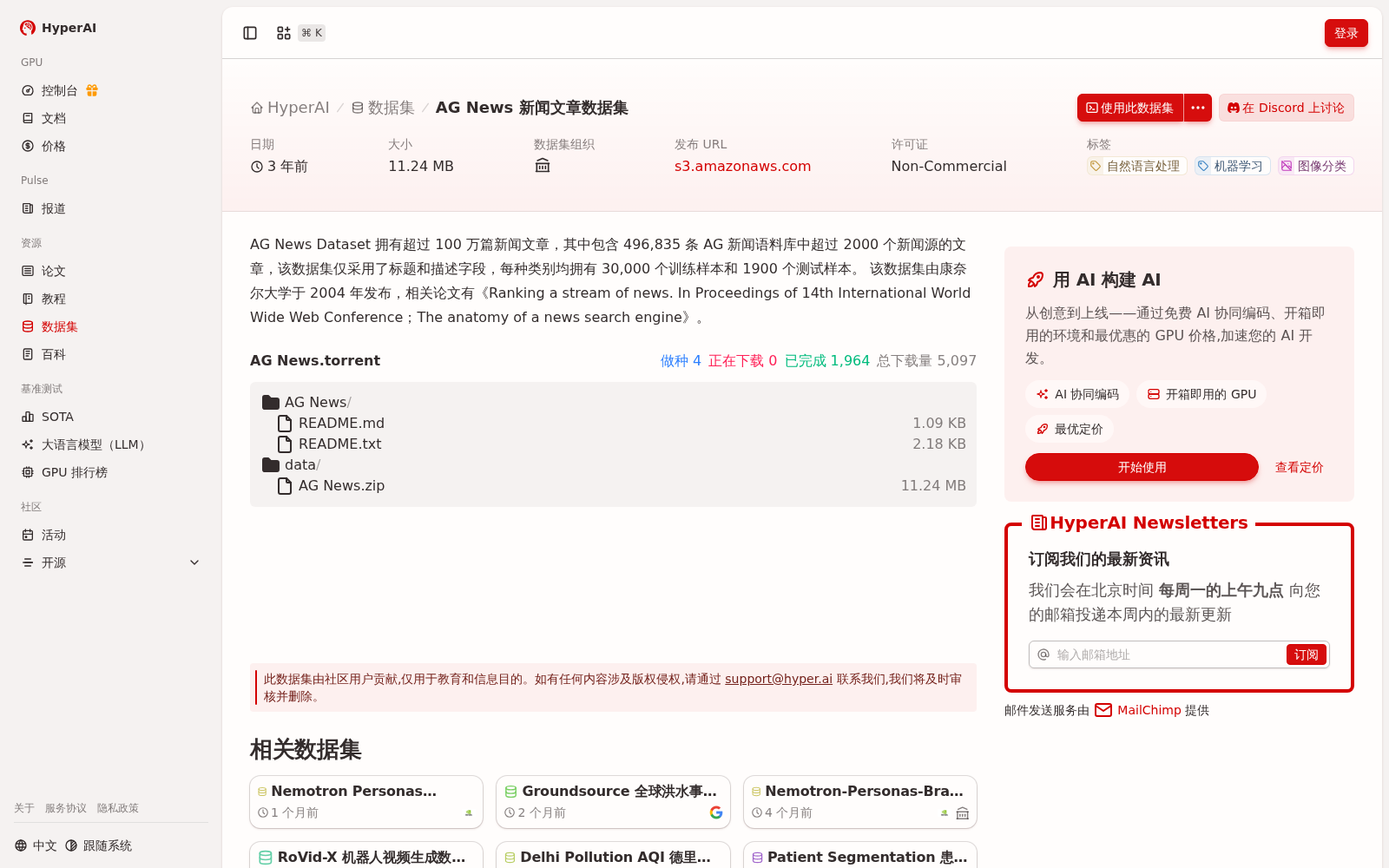Select AG News.zip file row
The height and width of the screenshot is (868, 1389).
pos(613,485)
